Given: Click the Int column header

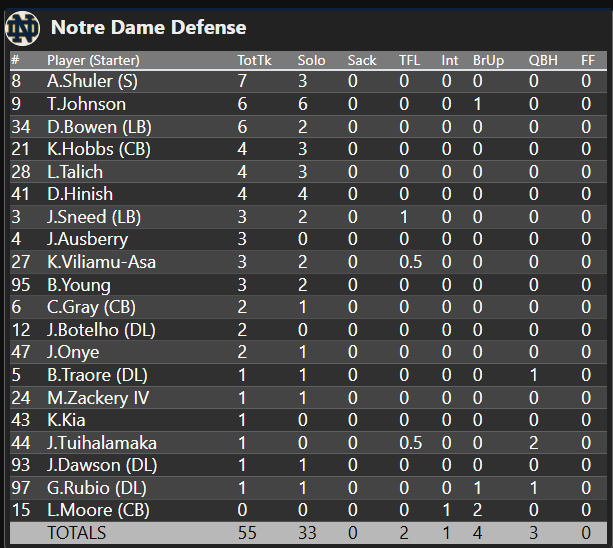Looking at the screenshot, I should click(450, 60).
